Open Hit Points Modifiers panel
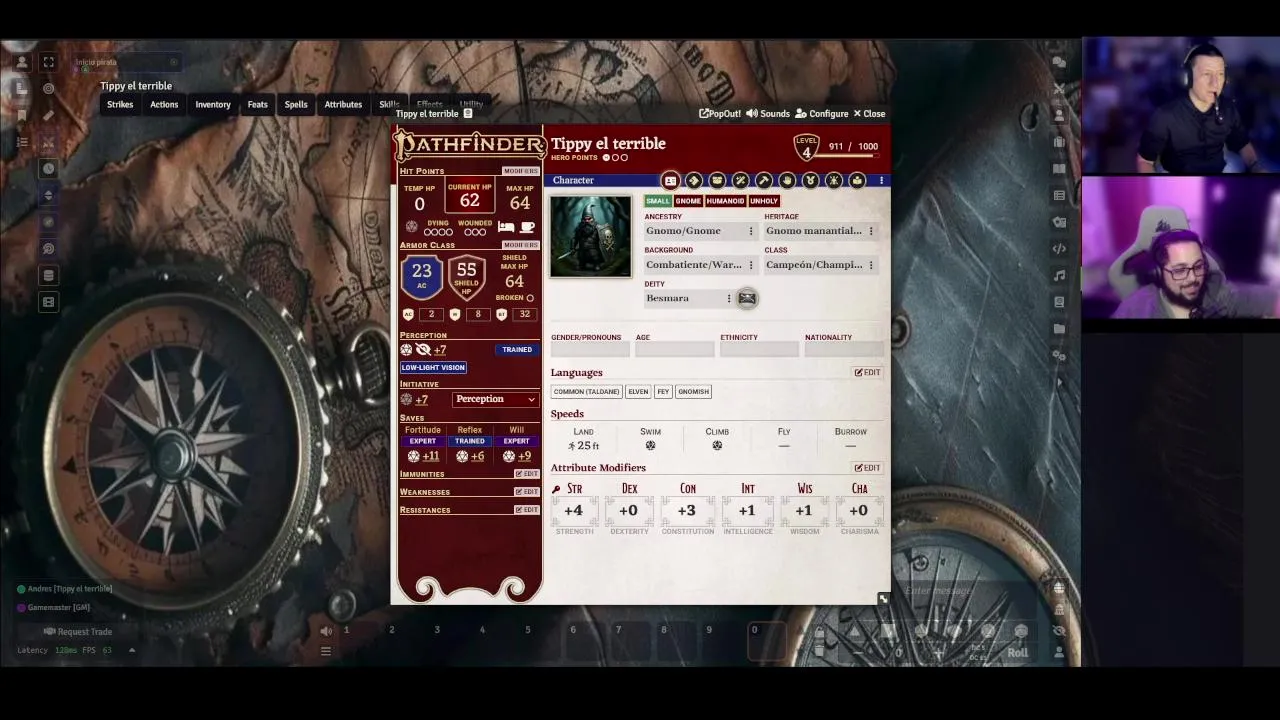 point(520,171)
